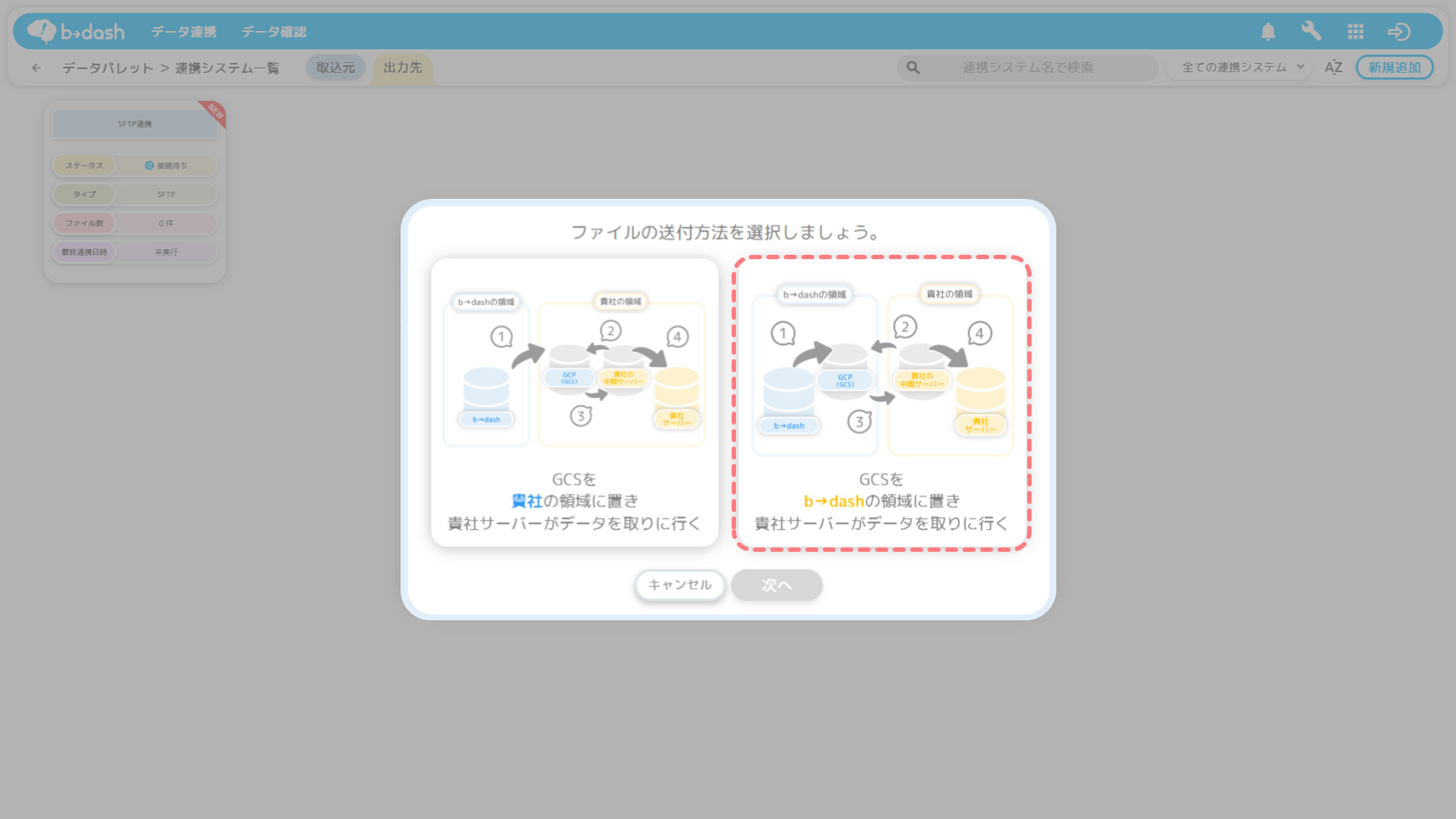This screenshot has height=819, width=1456.
Task: Open the notifications bell
Action: (x=1268, y=31)
